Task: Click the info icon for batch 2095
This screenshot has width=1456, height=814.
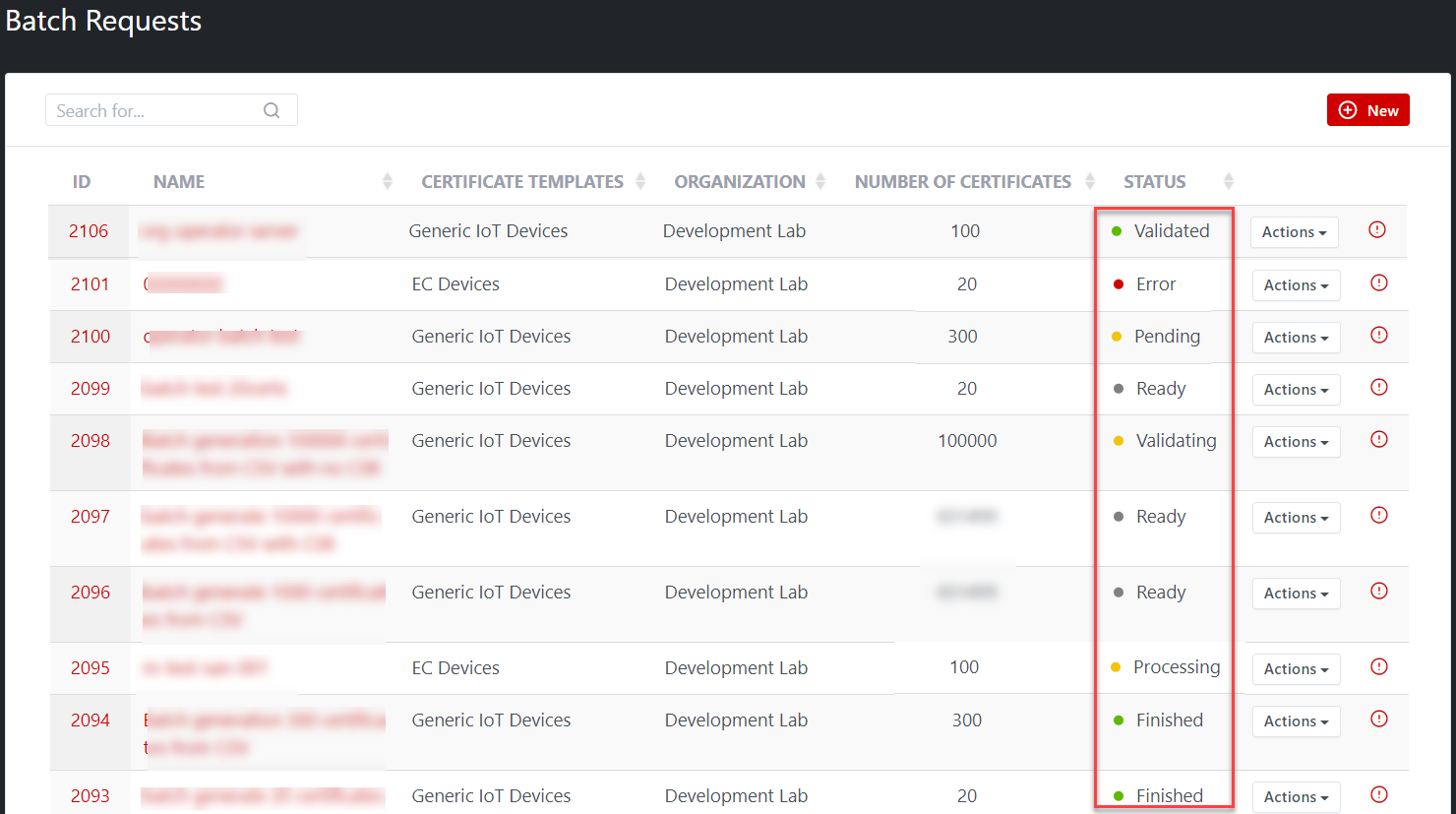Action: click(1378, 666)
